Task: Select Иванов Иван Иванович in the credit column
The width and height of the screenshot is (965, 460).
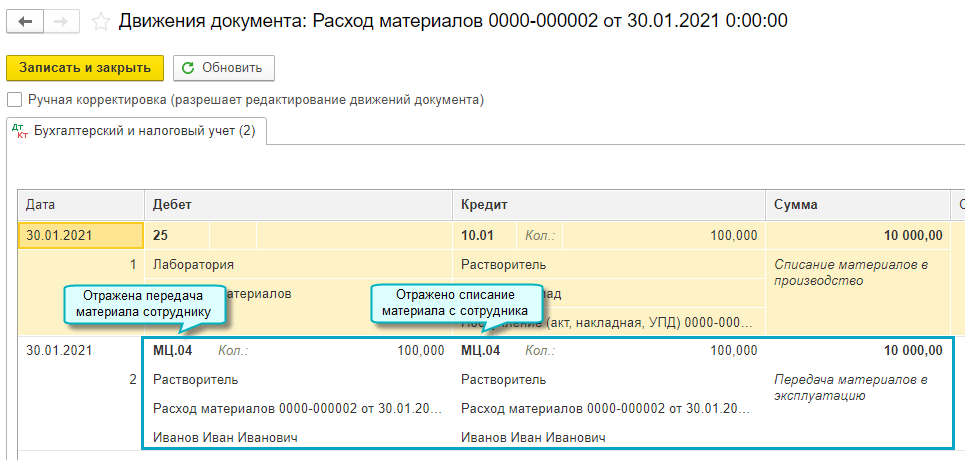Action: (x=534, y=437)
